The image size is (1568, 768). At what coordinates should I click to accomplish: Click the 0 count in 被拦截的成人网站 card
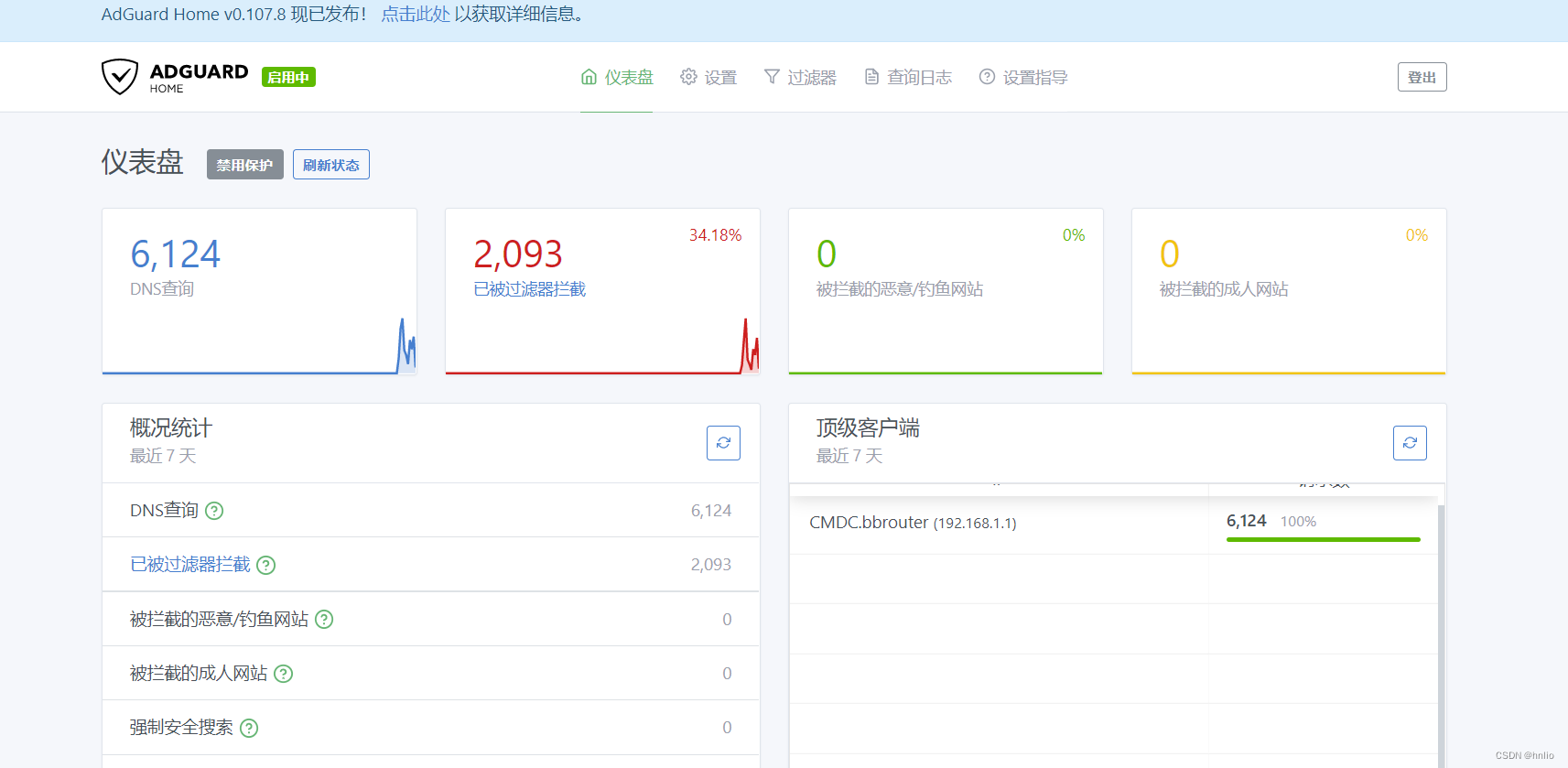pos(1170,254)
